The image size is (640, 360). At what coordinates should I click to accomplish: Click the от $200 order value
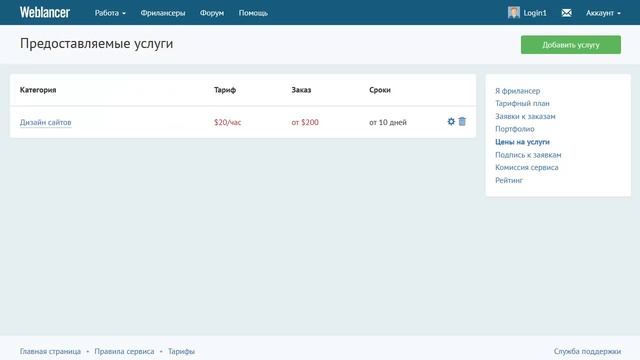coord(305,122)
